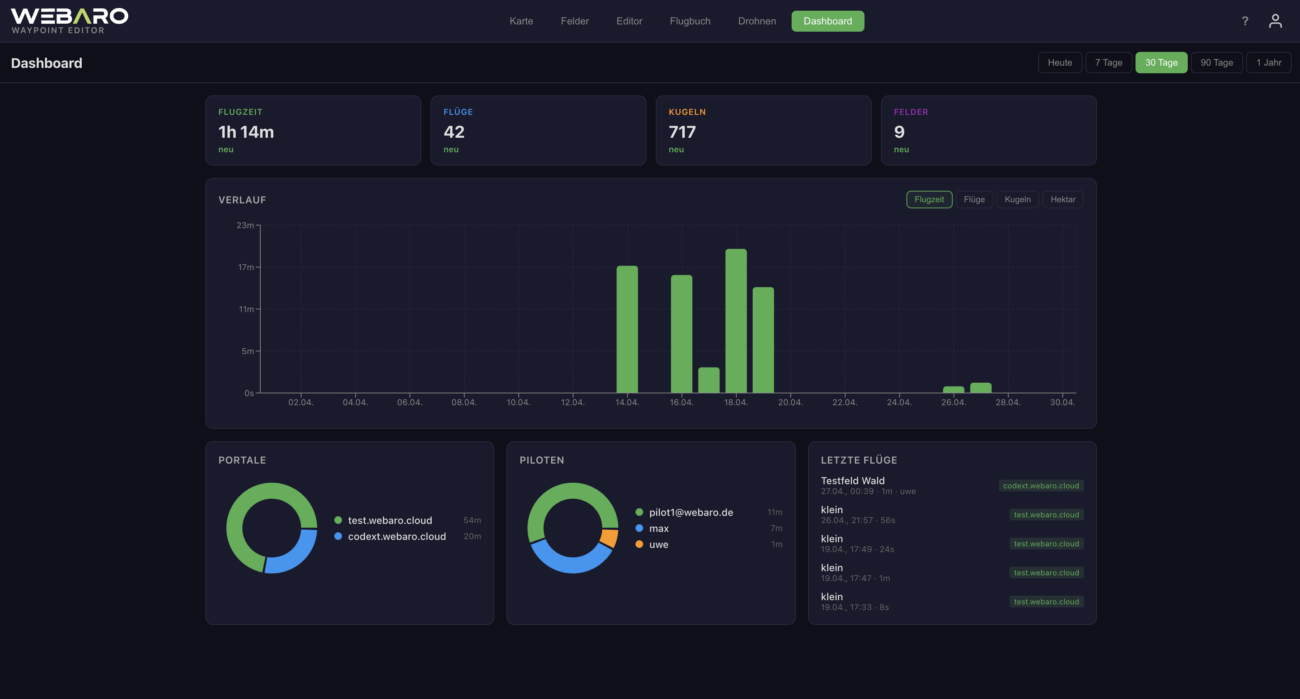Open klein flight from 19.04., 17:49
1300x699 pixels.
pos(952,544)
